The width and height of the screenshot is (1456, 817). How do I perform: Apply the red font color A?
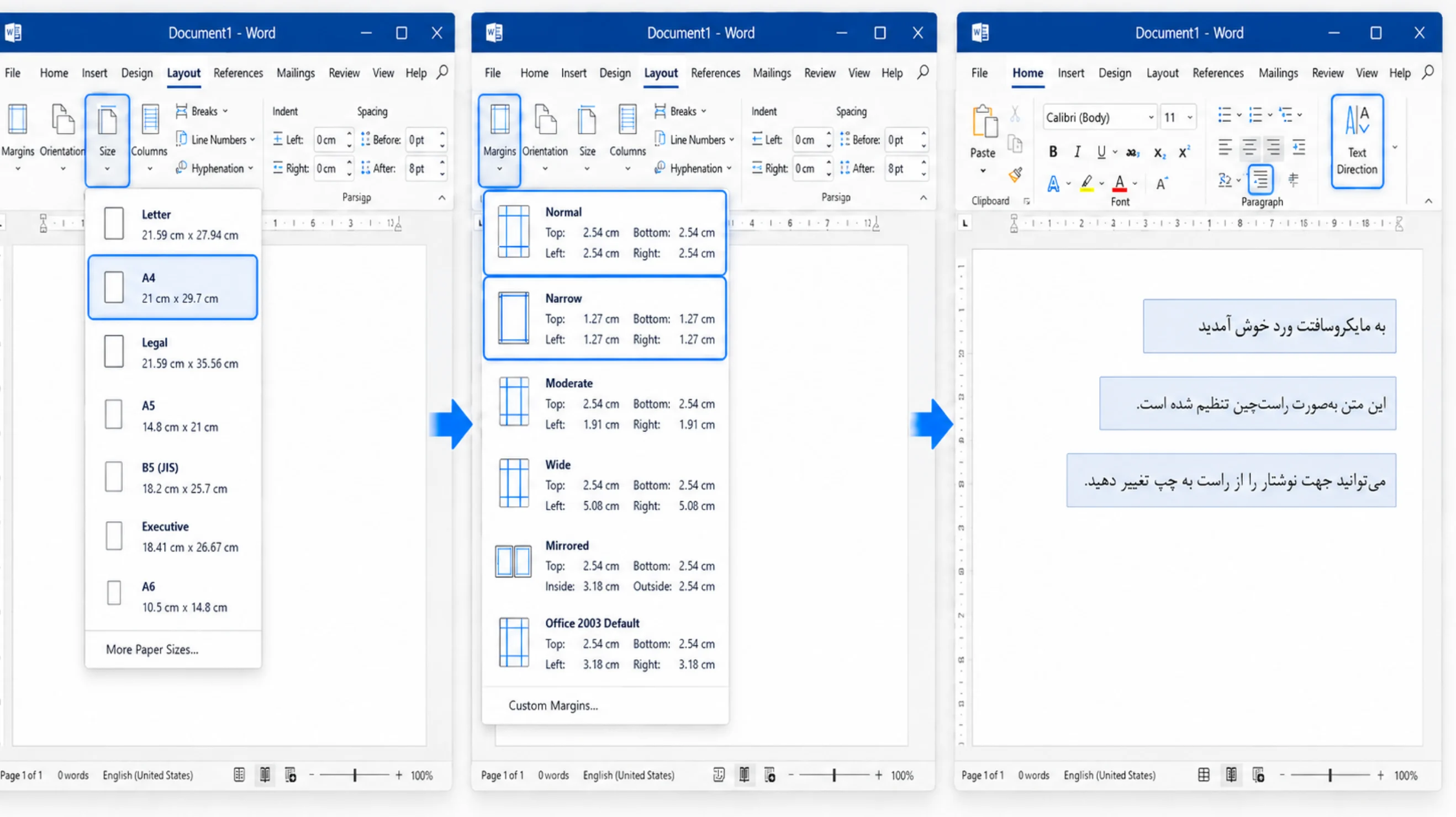tap(1119, 183)
